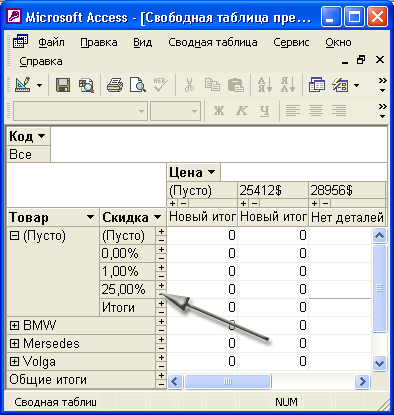
Task: Print using the printer icon
Action: [115, 85]
